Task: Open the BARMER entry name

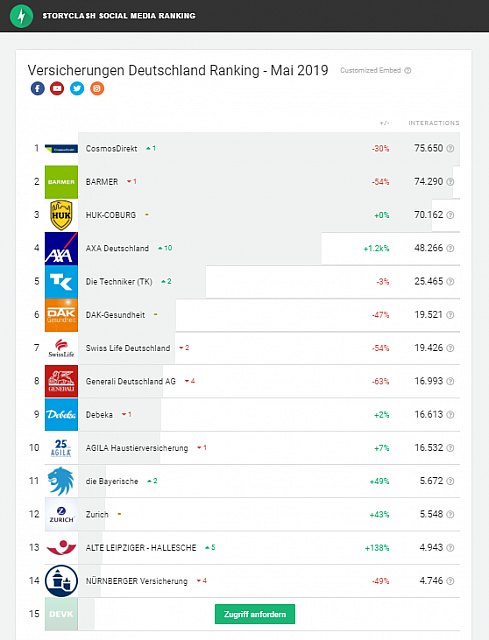Action: click(102, 182)
